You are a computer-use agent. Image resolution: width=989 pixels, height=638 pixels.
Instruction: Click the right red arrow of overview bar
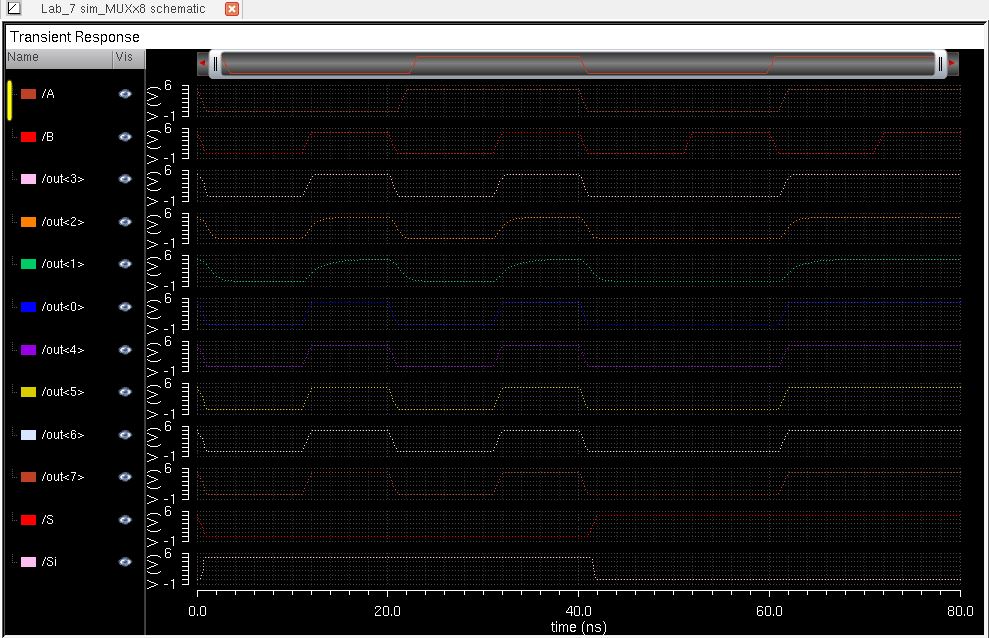(952, 63)
